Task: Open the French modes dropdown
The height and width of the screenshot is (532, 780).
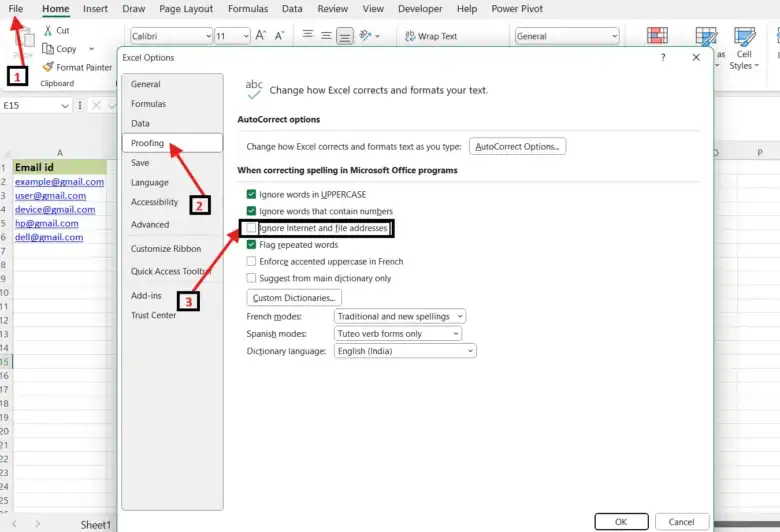Action: point(400,317)
